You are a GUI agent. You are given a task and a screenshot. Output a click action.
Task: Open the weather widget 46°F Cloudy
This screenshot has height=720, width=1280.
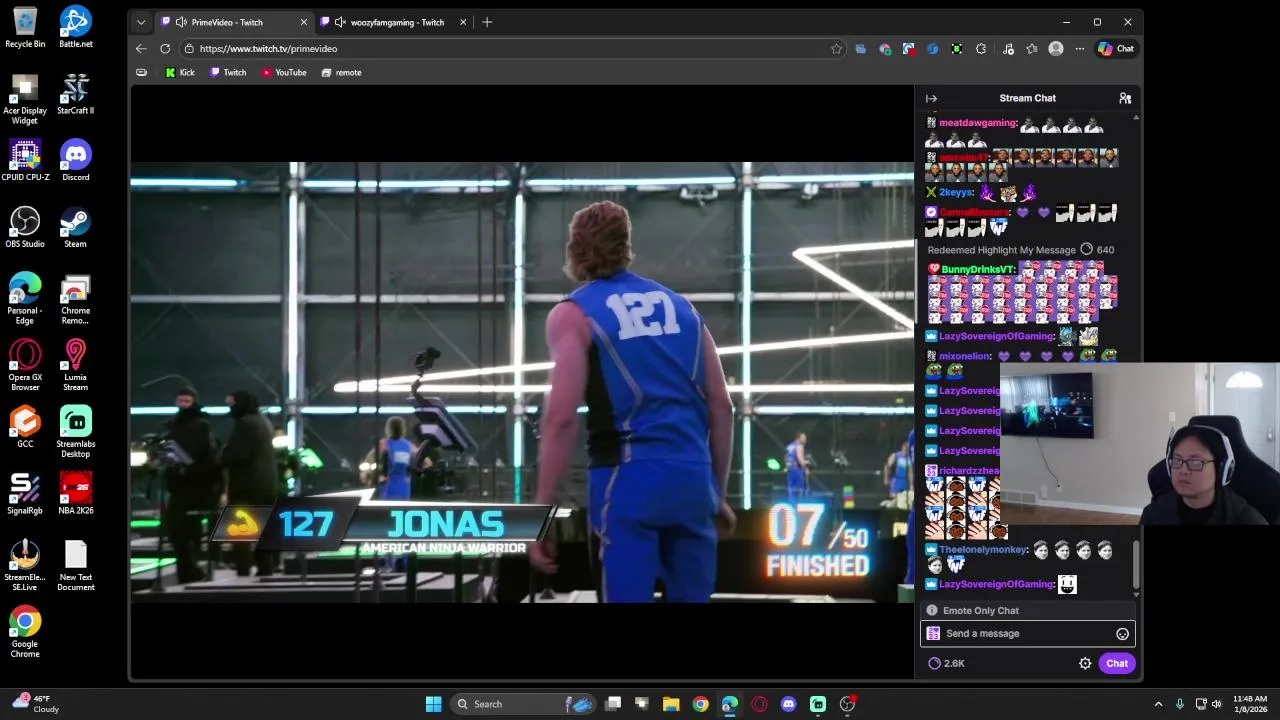[35, 704]
